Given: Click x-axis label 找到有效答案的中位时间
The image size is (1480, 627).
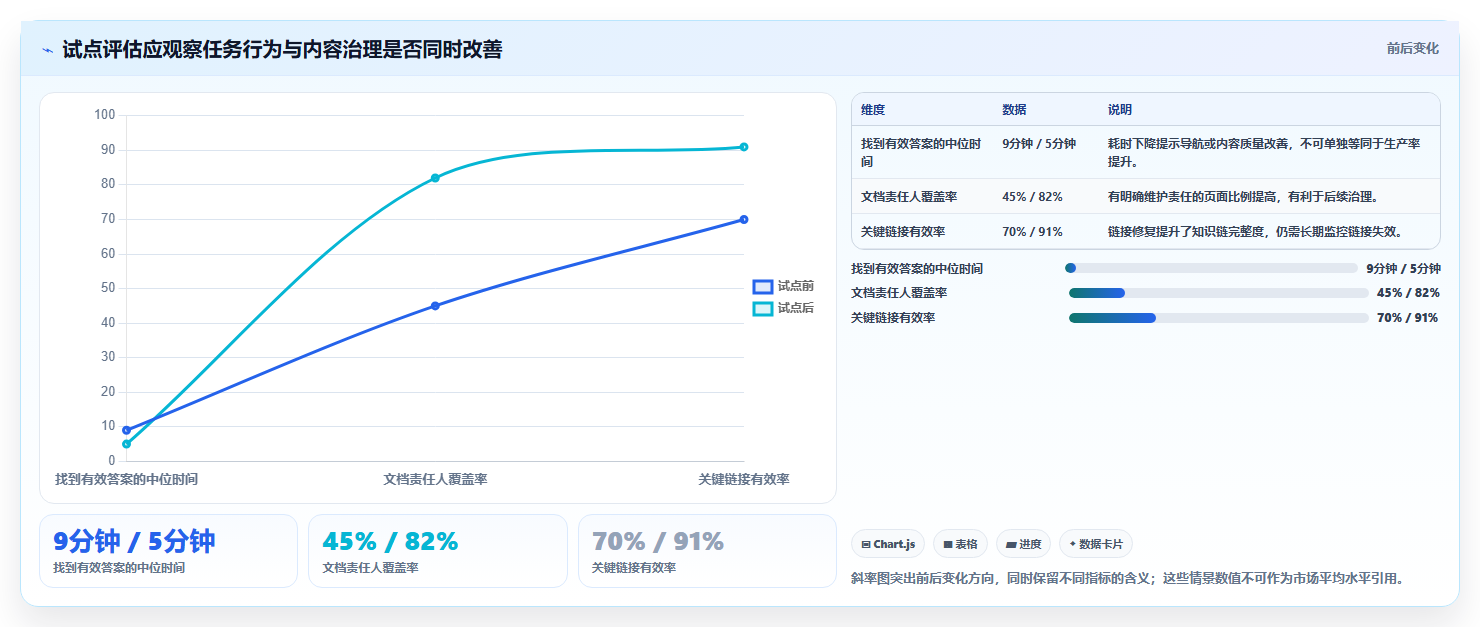Looking at the screenshot, I should 126,480.
